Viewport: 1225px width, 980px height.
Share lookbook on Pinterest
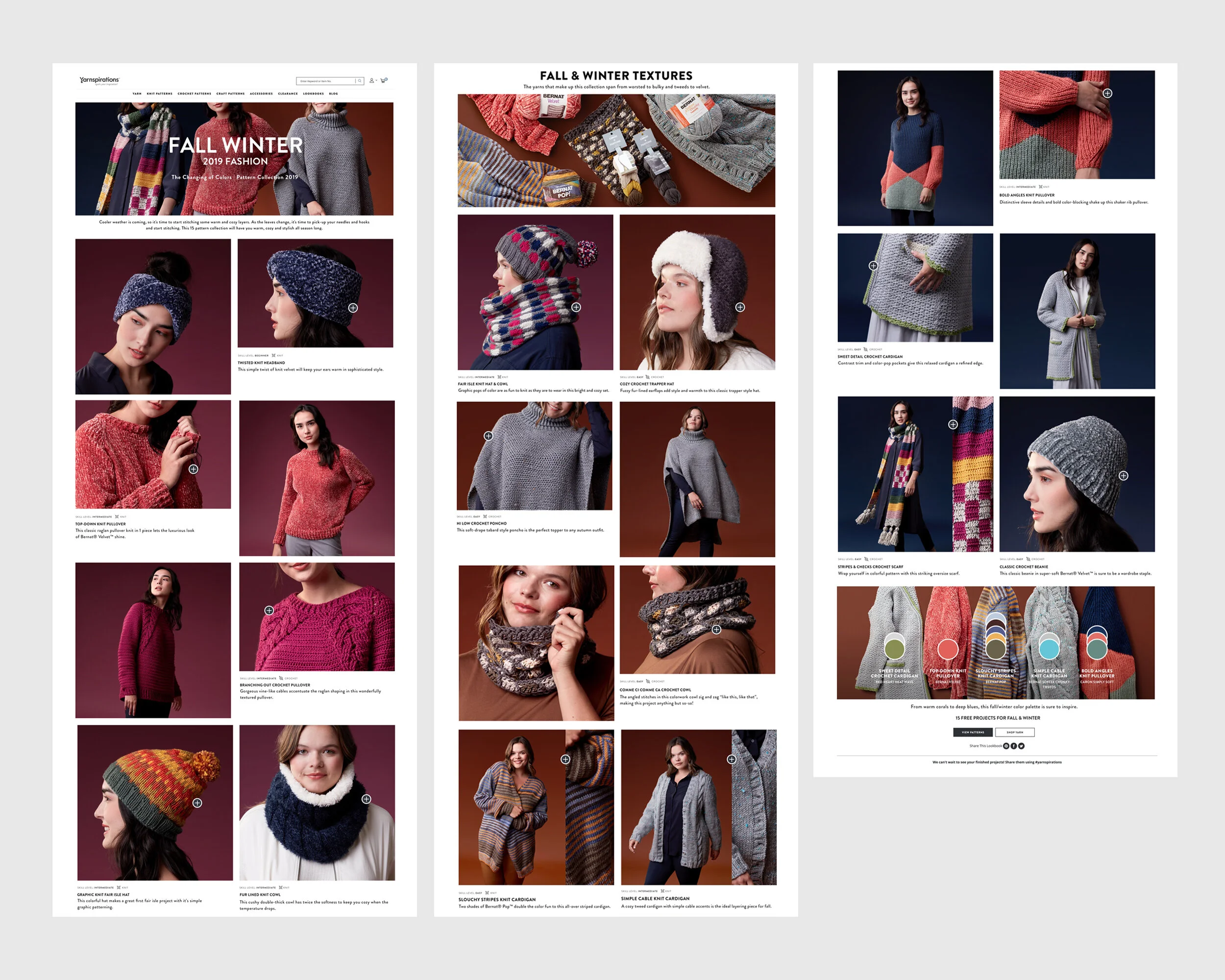[1006, 746]
